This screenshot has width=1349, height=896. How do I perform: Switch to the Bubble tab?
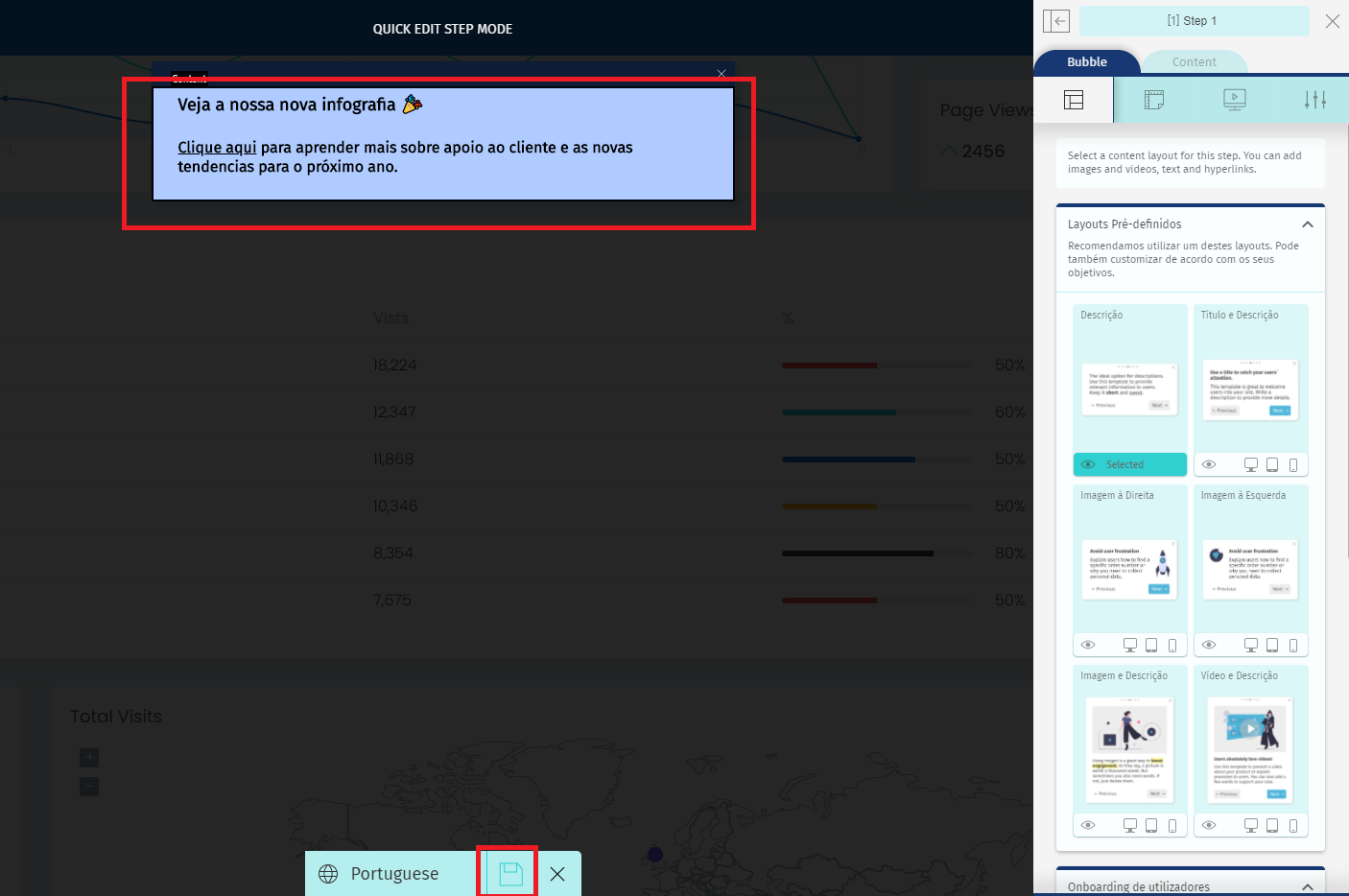pyautogui.click(x=1087, y=62)
